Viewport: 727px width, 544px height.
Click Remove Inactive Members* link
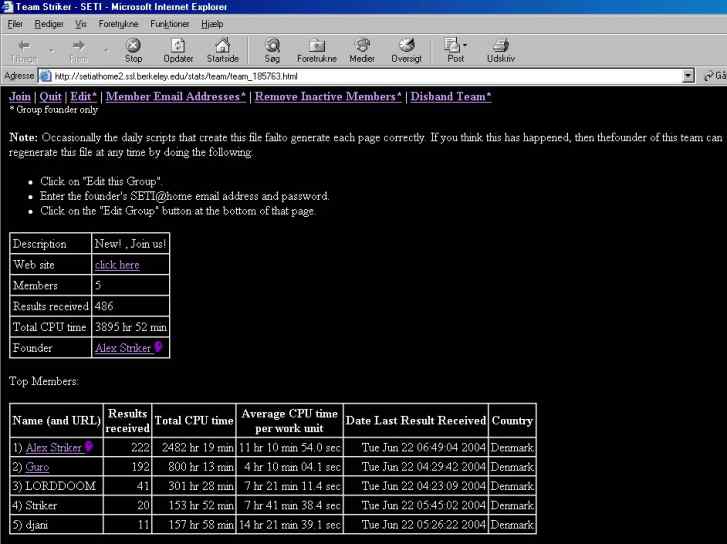(328, 96)
